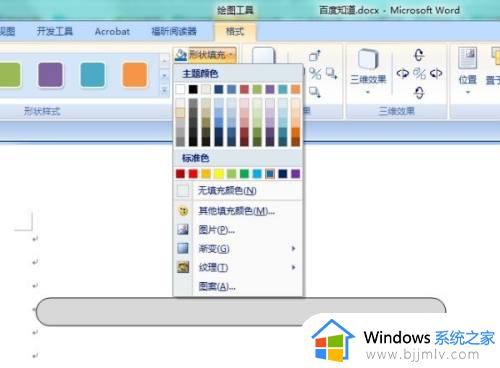Switch to the 福昕阅读器 tab

tap(174, 31)
